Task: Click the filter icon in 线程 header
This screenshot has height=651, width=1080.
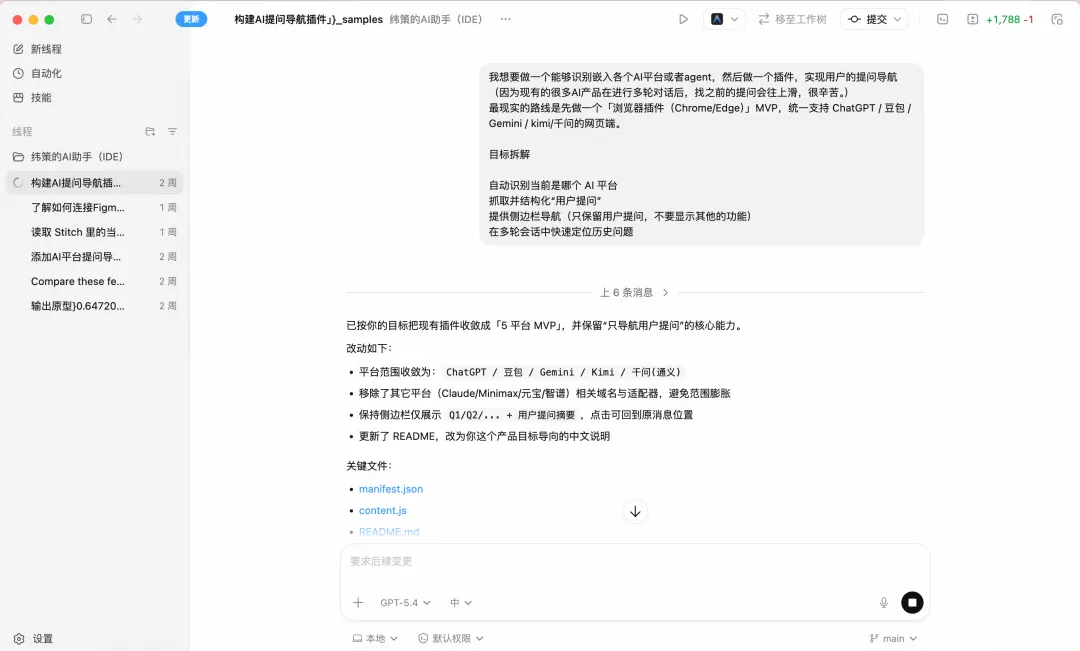Action: pyautogui.click(x=172, y=131)
